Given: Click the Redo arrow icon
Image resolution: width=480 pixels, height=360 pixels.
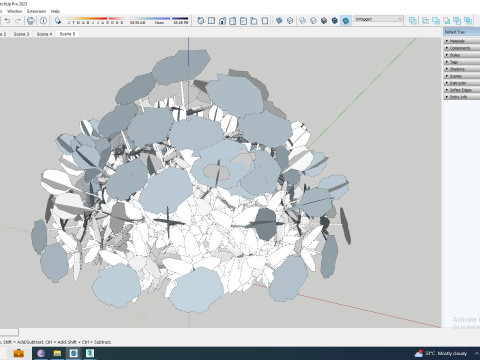Looking at the screenshot, I should coord(18,21).
